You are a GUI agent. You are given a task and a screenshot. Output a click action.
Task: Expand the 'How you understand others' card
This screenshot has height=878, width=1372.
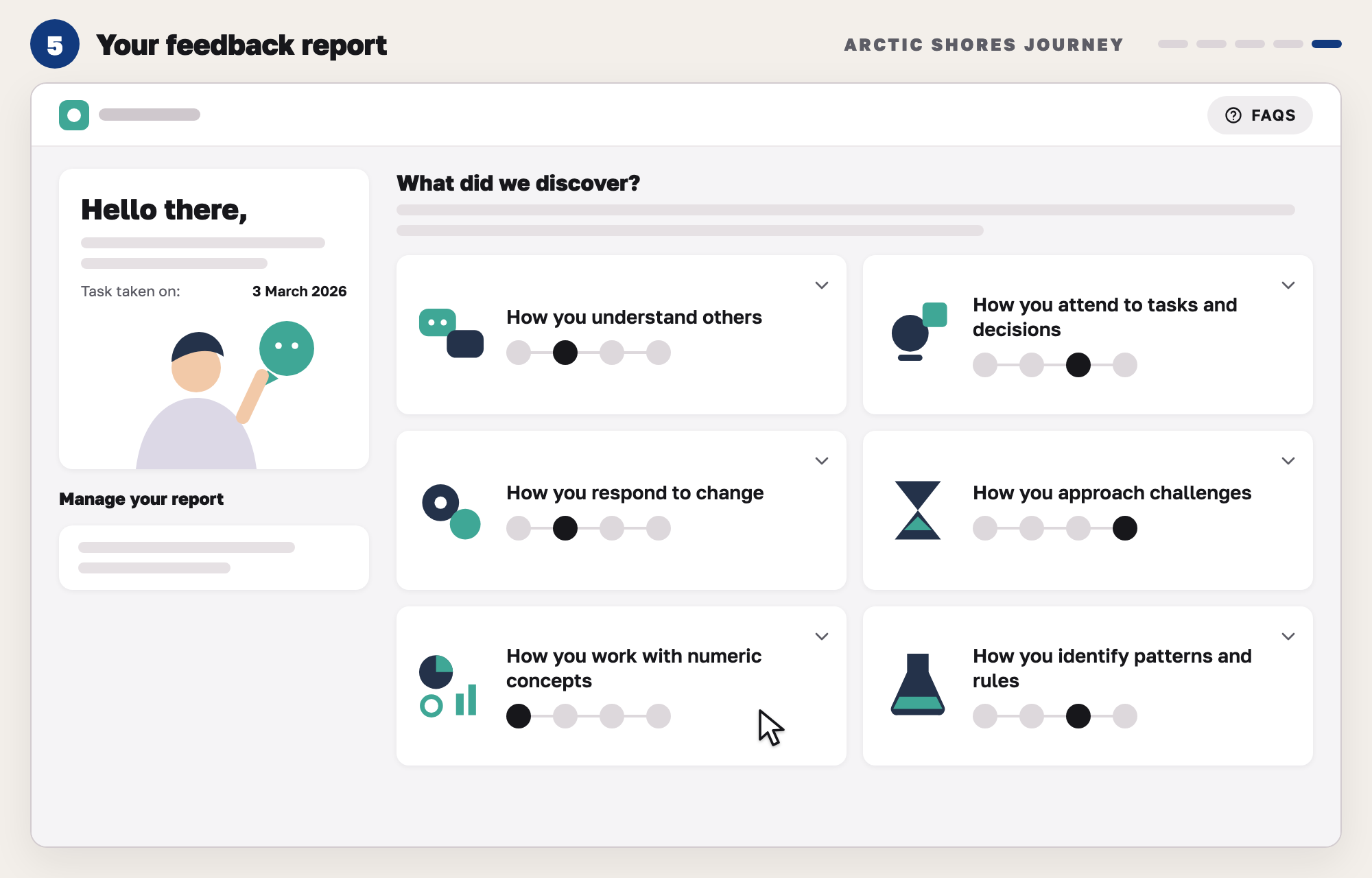[822, 285]
